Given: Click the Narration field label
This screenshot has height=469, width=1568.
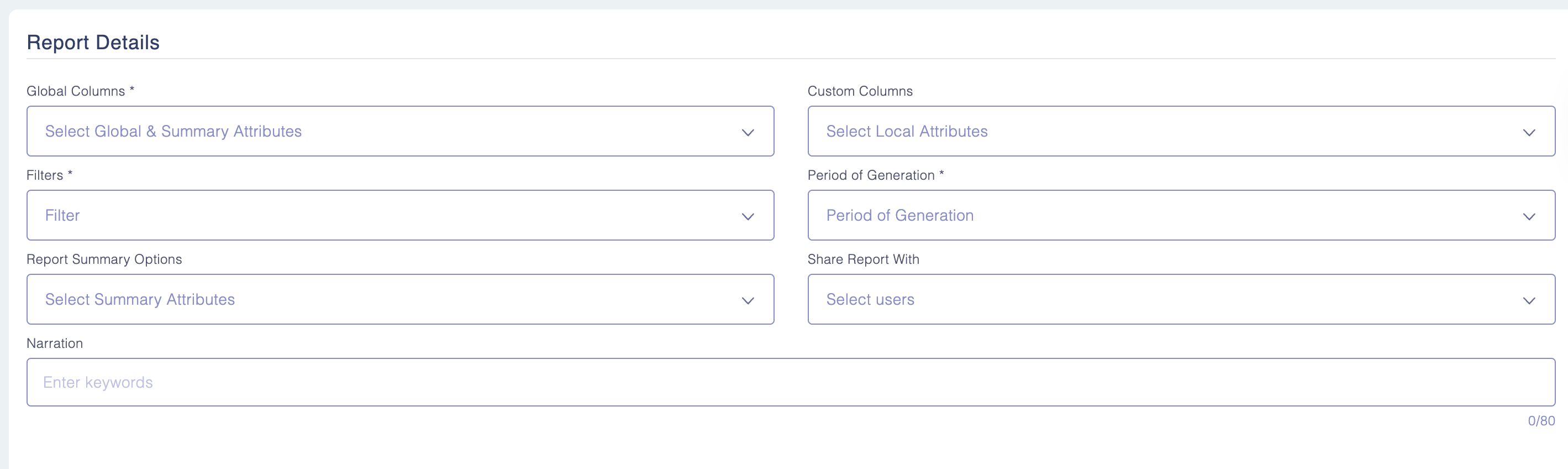Looking at the screenshot, I should 55,343.
